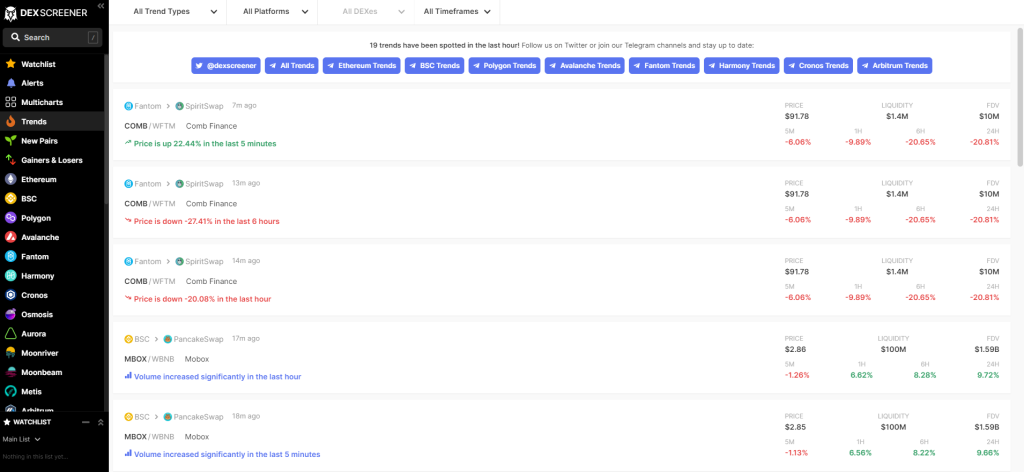Open the BSC Trends Telegram button
1024x472 pixels.
(434, 65)
